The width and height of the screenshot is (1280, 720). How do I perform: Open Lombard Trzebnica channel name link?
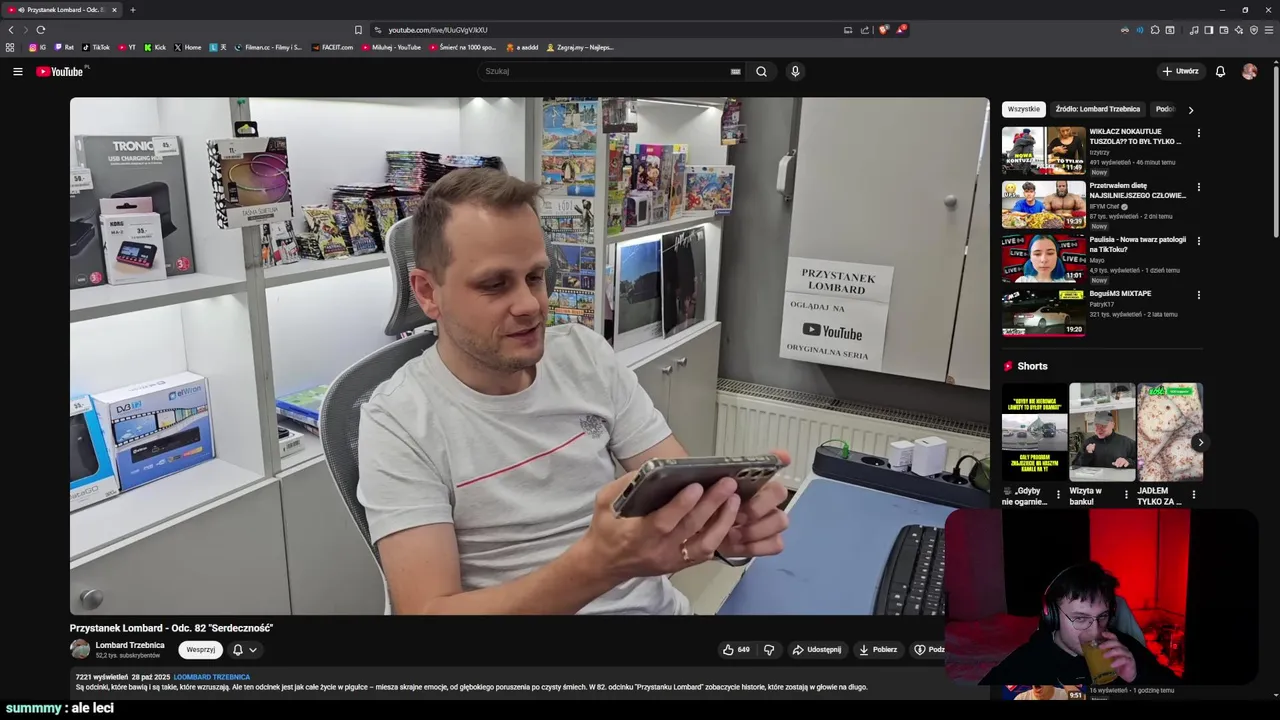(130, 645)
